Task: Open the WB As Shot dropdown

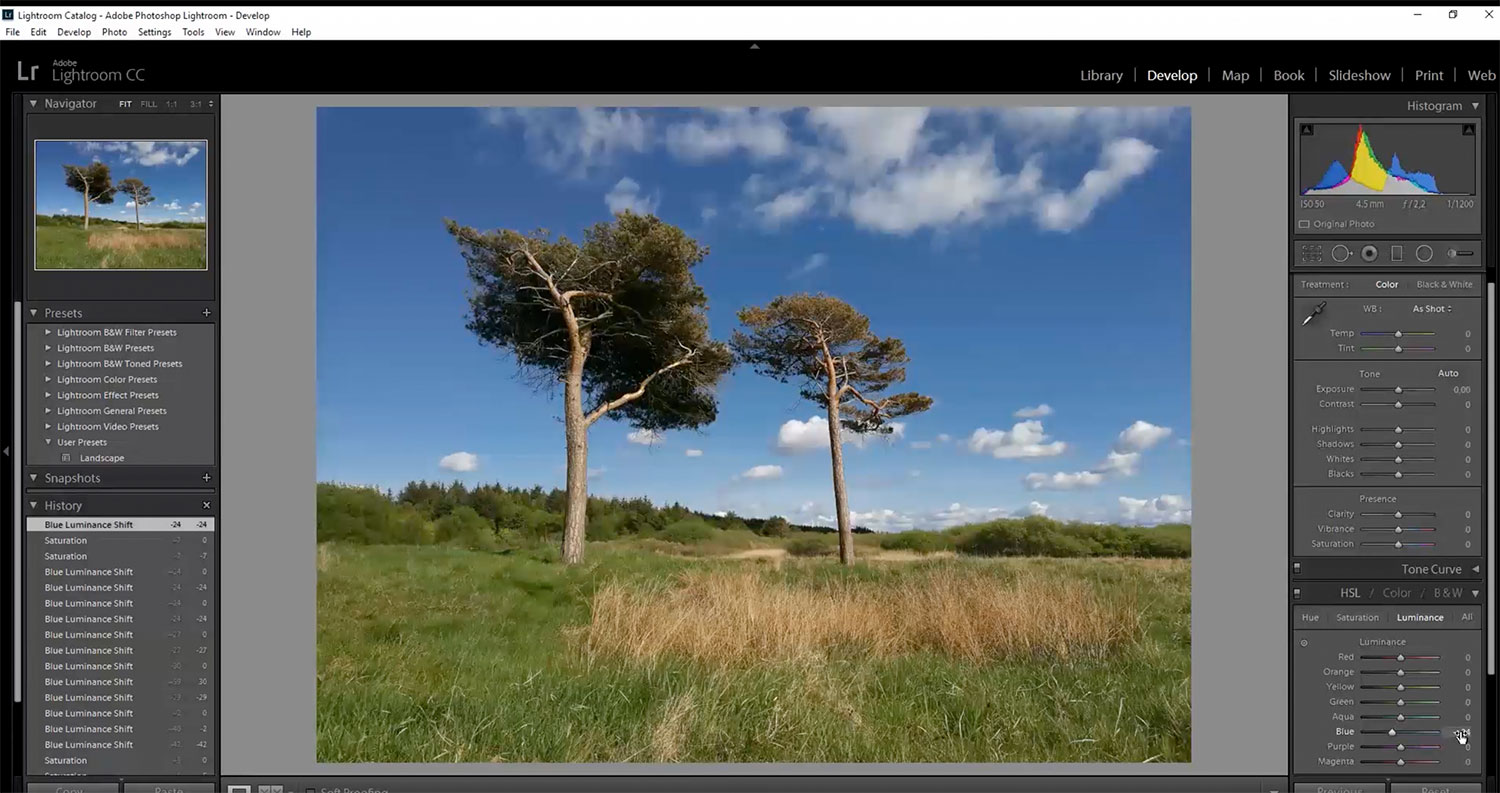Action: (1432, 309)
